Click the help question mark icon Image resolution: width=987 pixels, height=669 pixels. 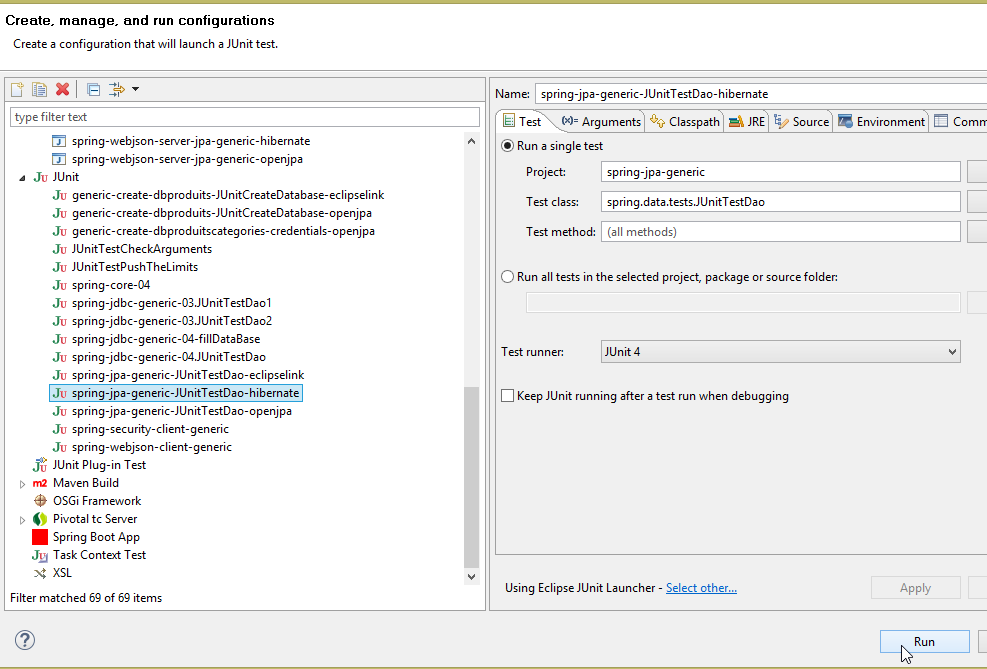coord(25,641)
